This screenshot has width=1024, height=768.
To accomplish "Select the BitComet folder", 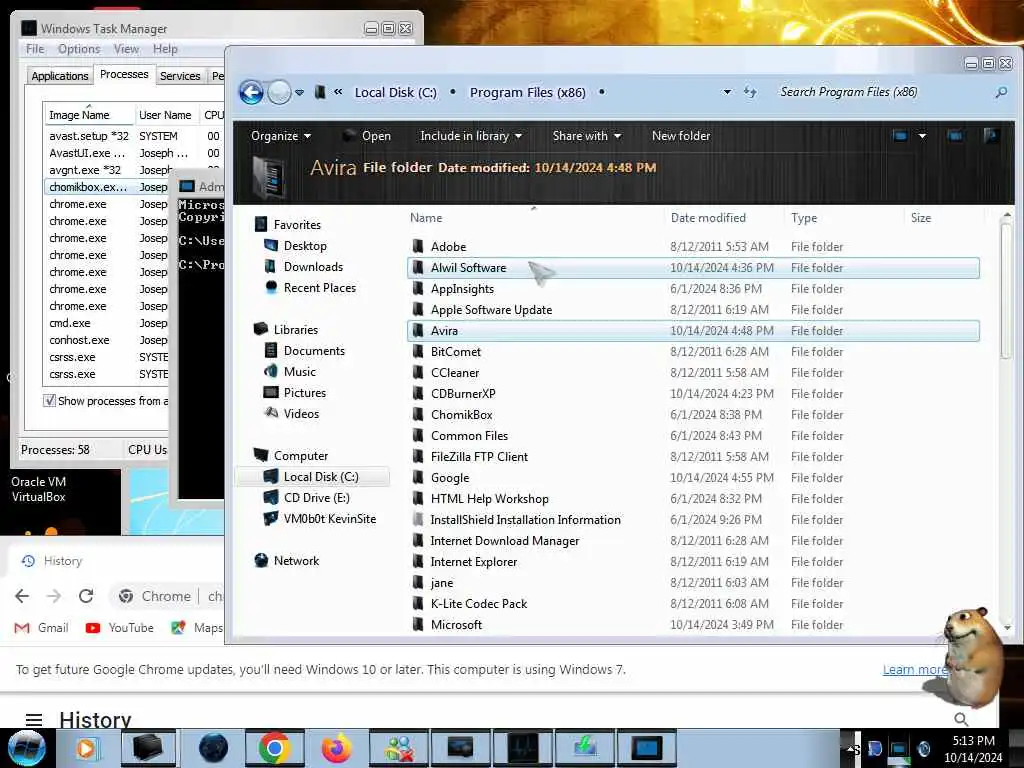I will pyautogui.click(x=693, y=351).
